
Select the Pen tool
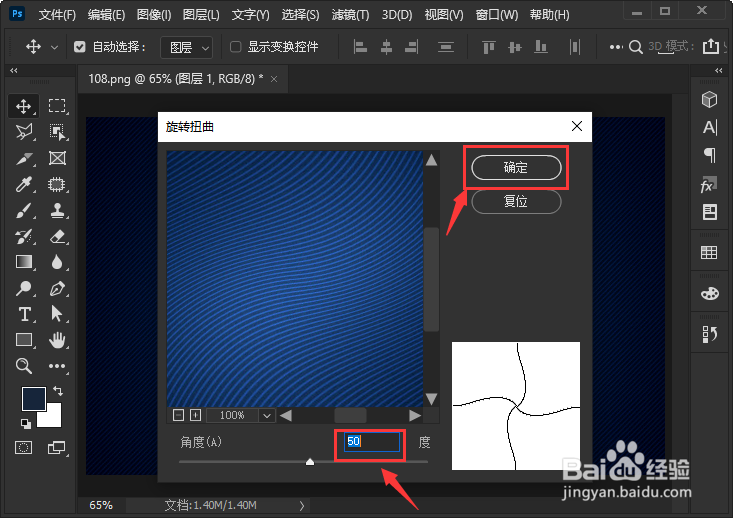57,288
